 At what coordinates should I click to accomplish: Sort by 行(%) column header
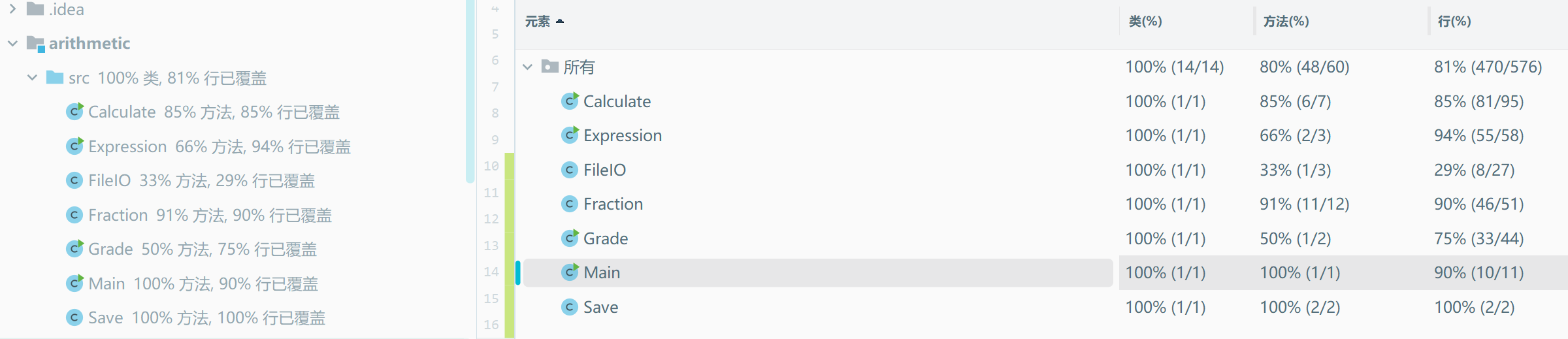(1454, 22)
